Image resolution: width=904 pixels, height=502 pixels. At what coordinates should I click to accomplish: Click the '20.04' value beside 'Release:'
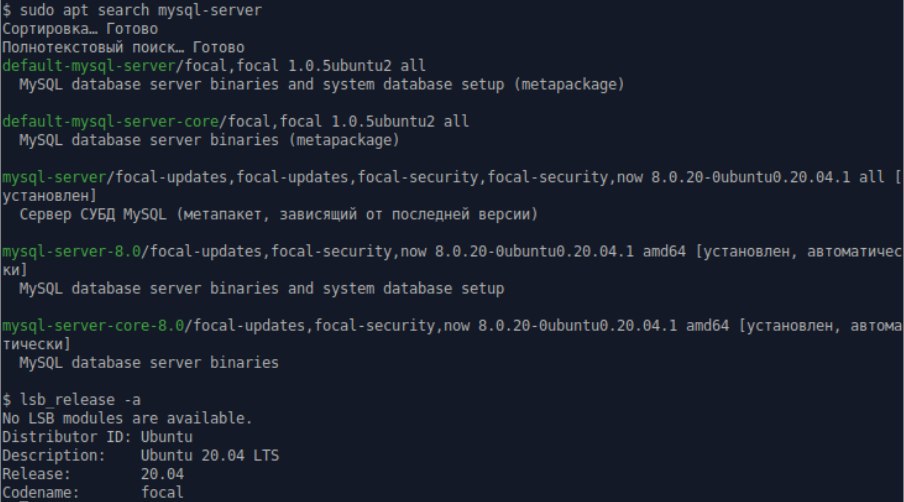click(162, 474)
